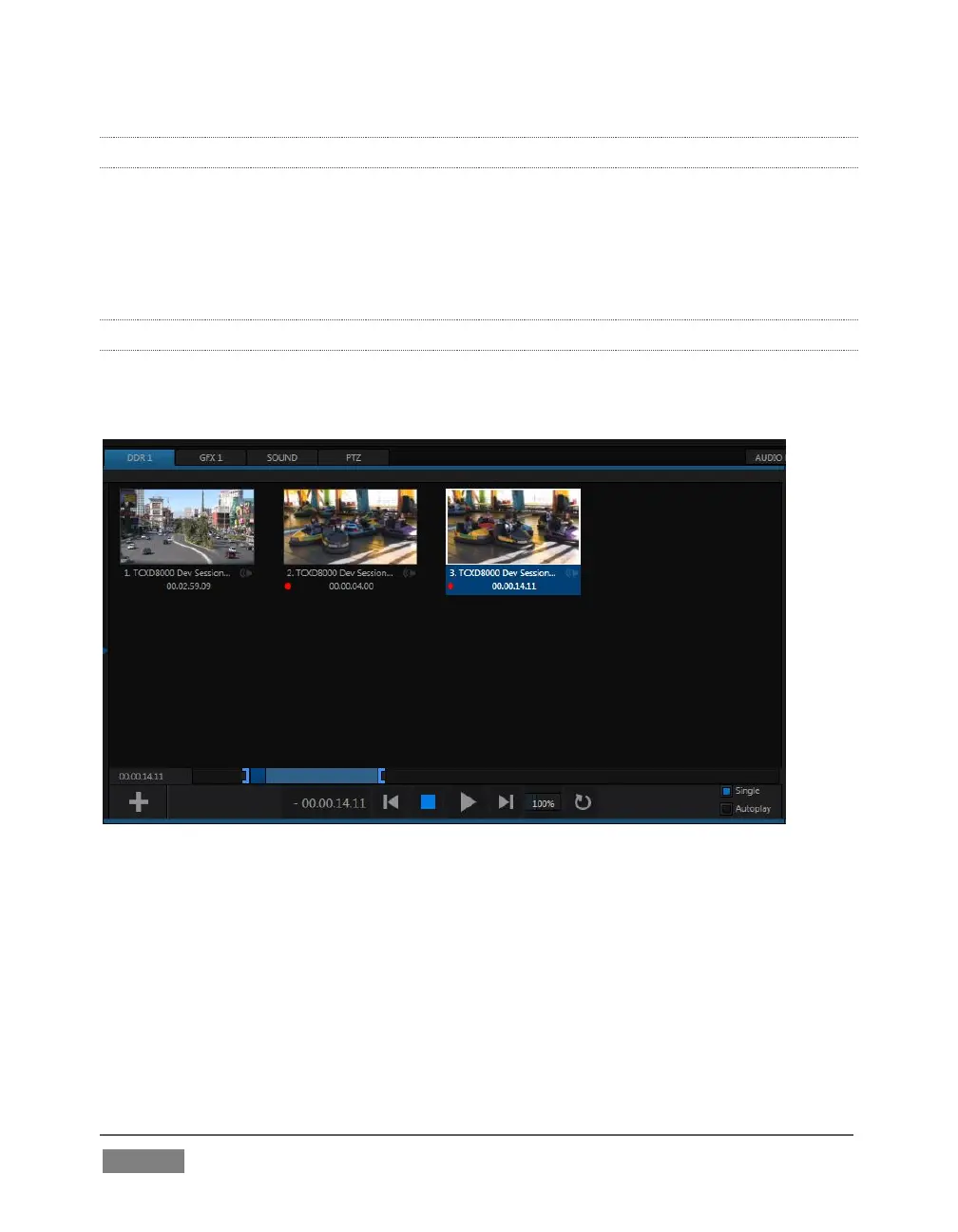958x1232 pixels.
Task: Click audio icon on clip 1 TCXD8000
Action: pos(246,573)
